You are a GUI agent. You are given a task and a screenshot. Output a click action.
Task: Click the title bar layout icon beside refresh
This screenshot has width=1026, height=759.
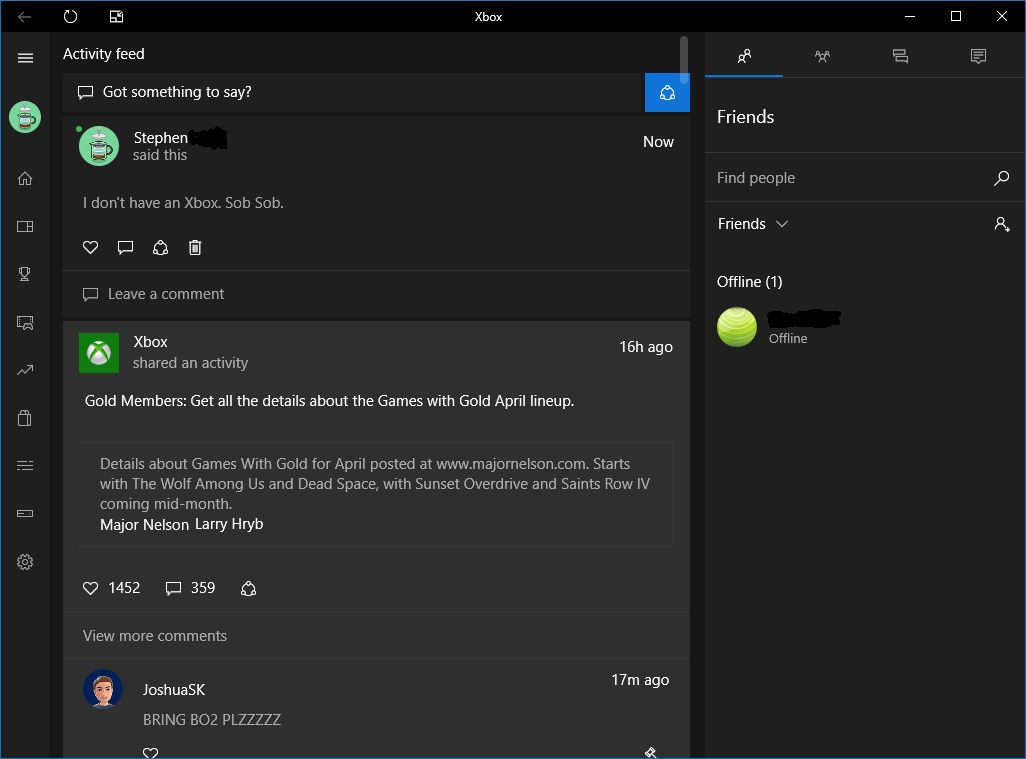(116, 16)
